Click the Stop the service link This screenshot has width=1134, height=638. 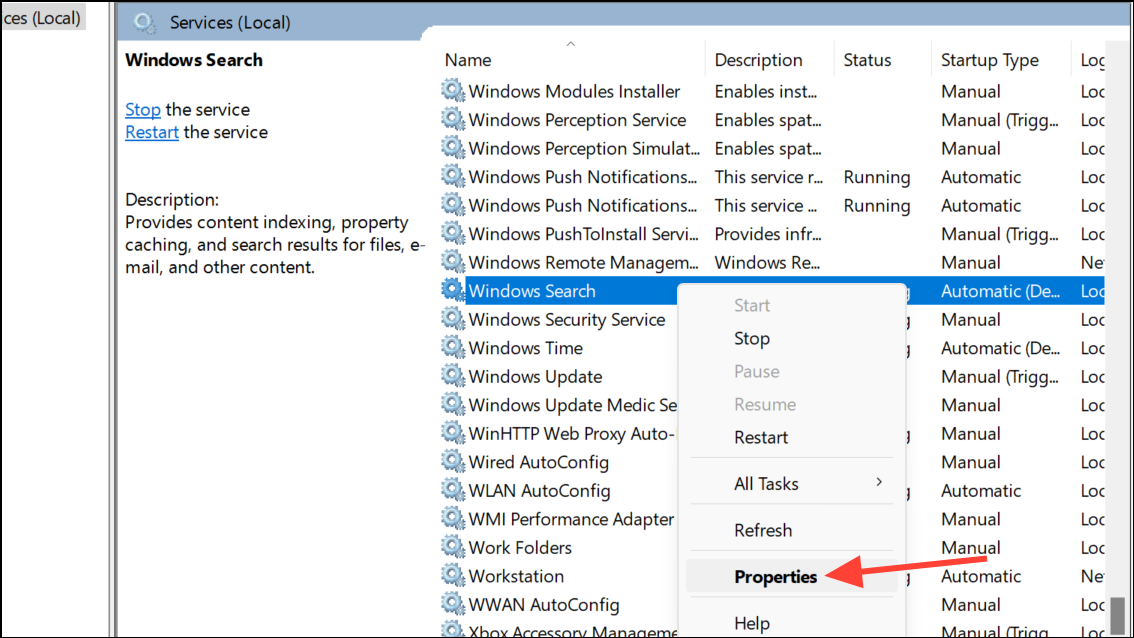[x=142, y=110]
